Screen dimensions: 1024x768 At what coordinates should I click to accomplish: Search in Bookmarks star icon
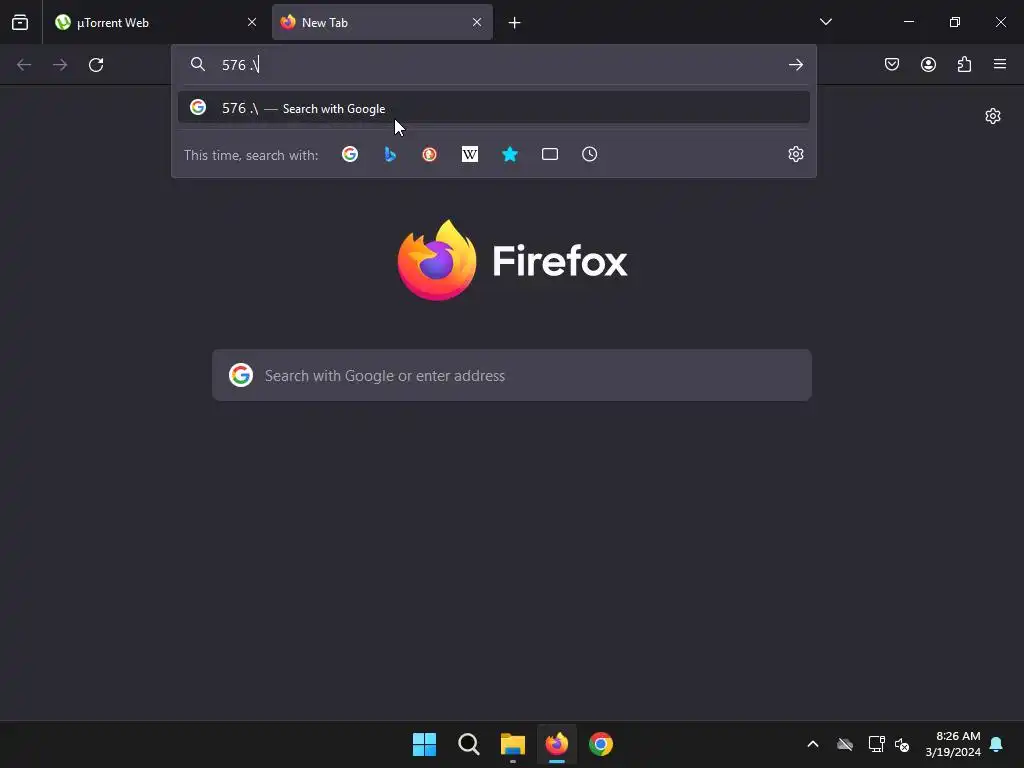510,154
